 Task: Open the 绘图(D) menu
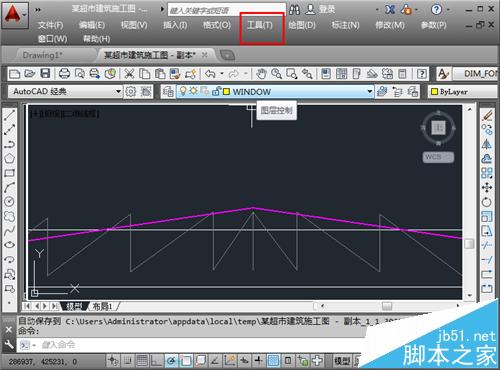302,25
